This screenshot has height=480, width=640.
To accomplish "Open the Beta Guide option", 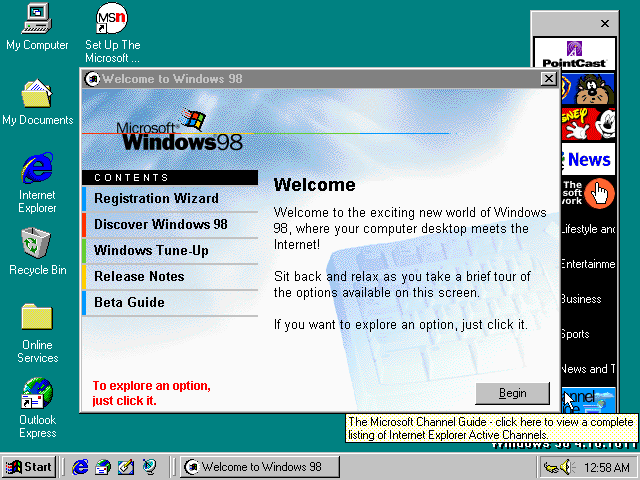I will pyautogui.click(x=170, y=303).
